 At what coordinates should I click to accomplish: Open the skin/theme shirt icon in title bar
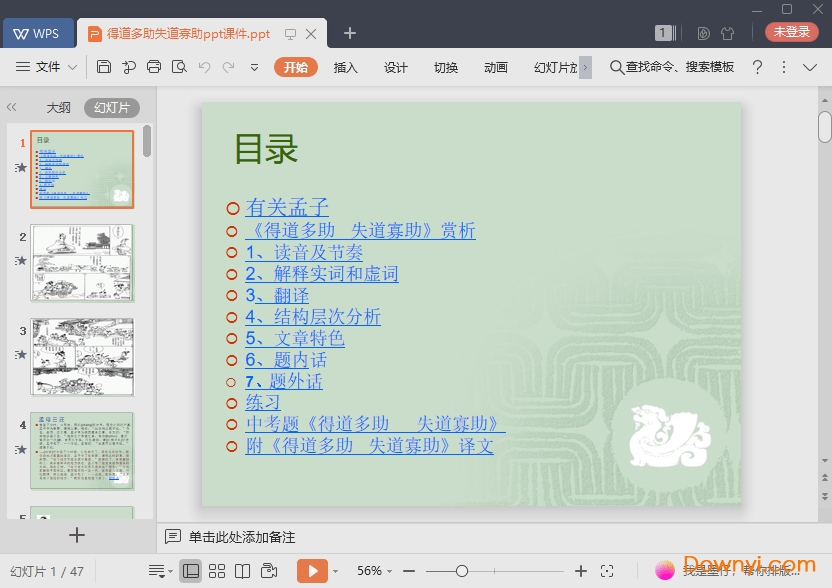pyautogui.click(x=728, y=33)
